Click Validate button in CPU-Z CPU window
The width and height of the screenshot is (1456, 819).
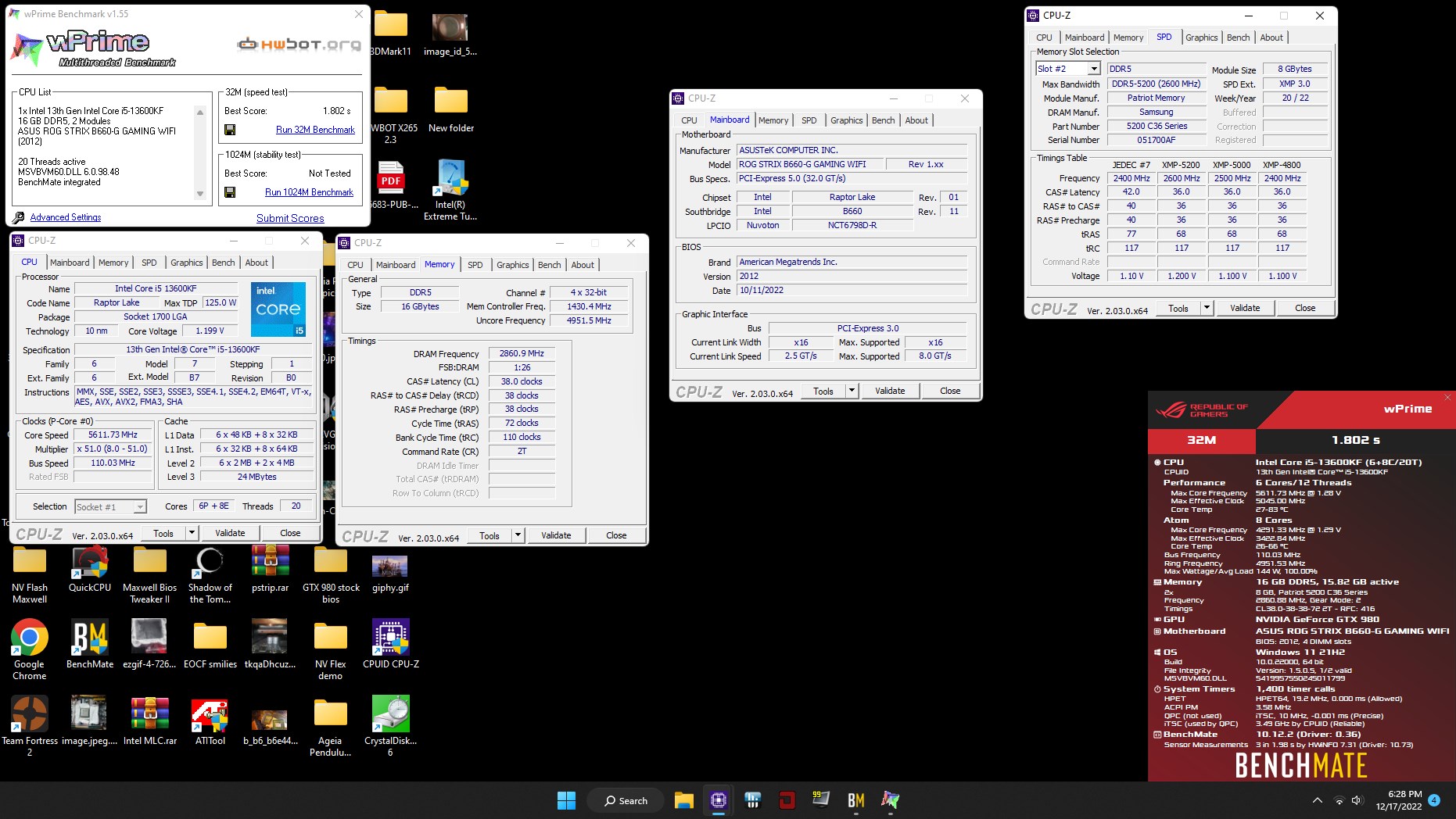[x=230, y=533]
